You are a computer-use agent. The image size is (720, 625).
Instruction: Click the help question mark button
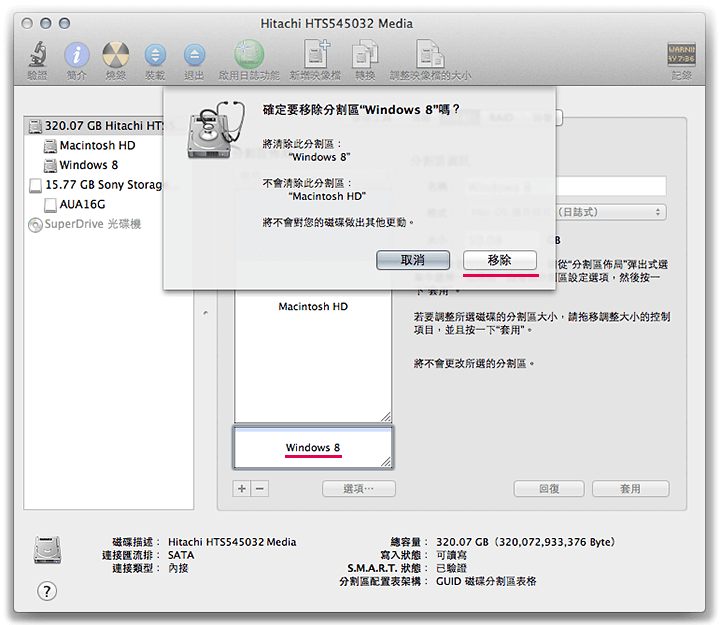(x=47, y=591)
